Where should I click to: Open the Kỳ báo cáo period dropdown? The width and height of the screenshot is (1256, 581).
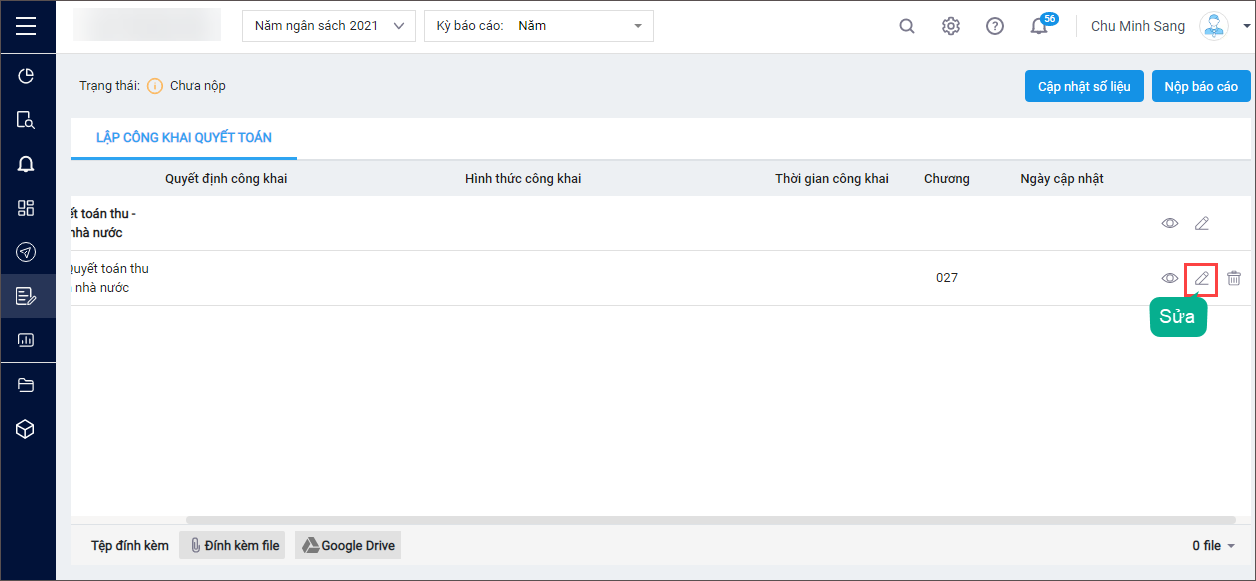[x=539, y=26]
